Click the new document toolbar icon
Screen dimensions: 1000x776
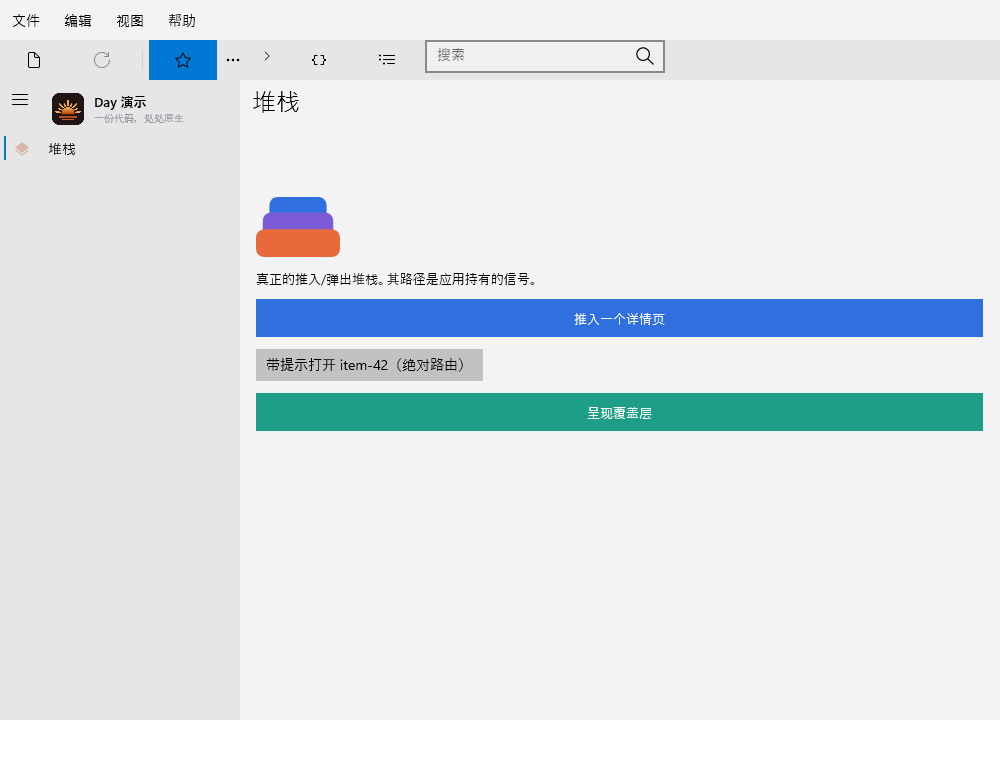[x=34, y=60]
